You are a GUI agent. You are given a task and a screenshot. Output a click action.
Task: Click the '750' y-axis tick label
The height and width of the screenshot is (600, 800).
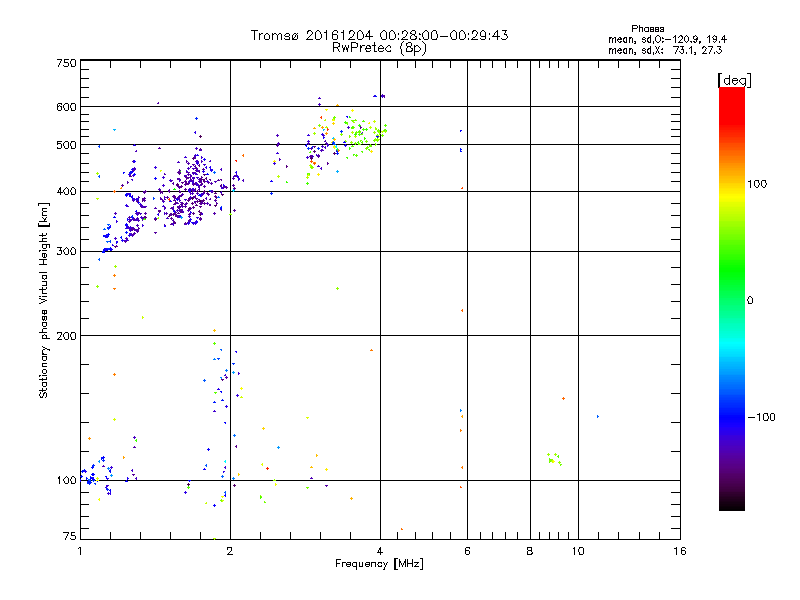pyautogui.click(x=66, y=63)
